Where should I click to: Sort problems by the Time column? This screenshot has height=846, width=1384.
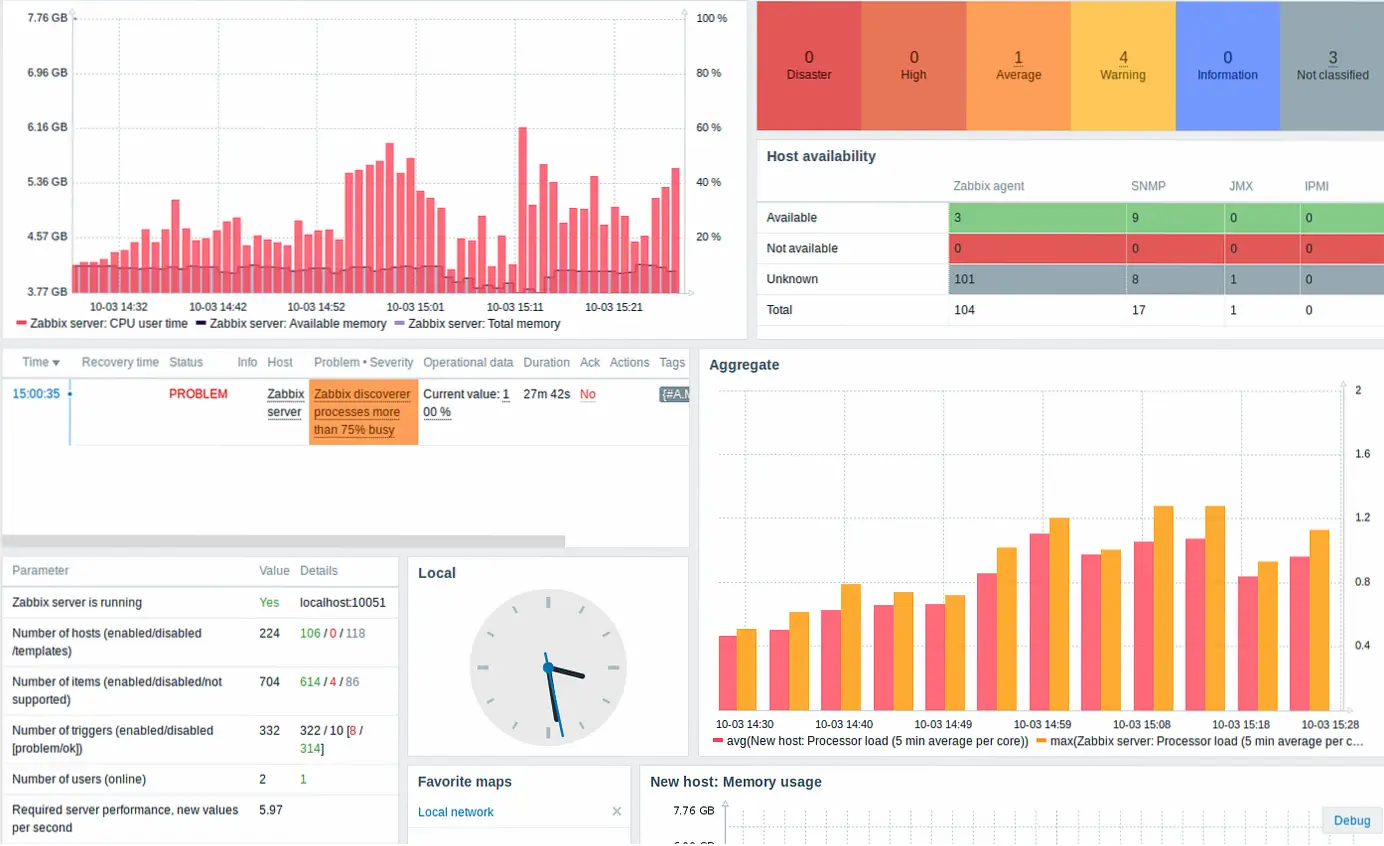coord(41,362)
